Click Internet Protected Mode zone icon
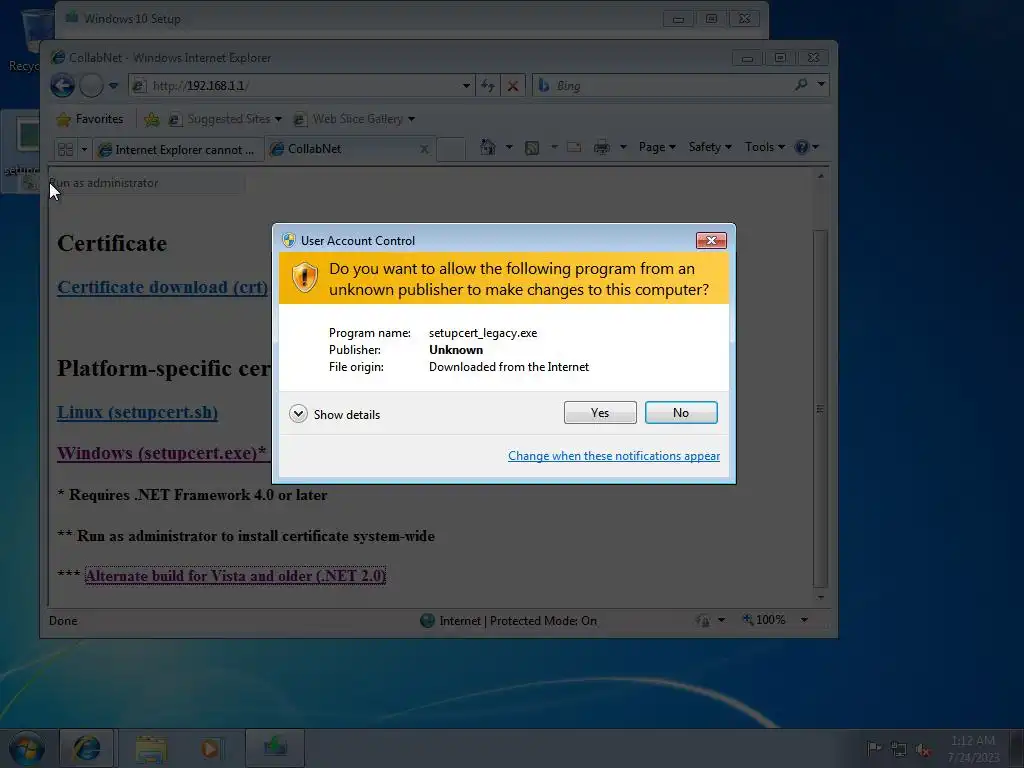Image resolution: width=1024 pixels, height=768 pixels. 427,620
